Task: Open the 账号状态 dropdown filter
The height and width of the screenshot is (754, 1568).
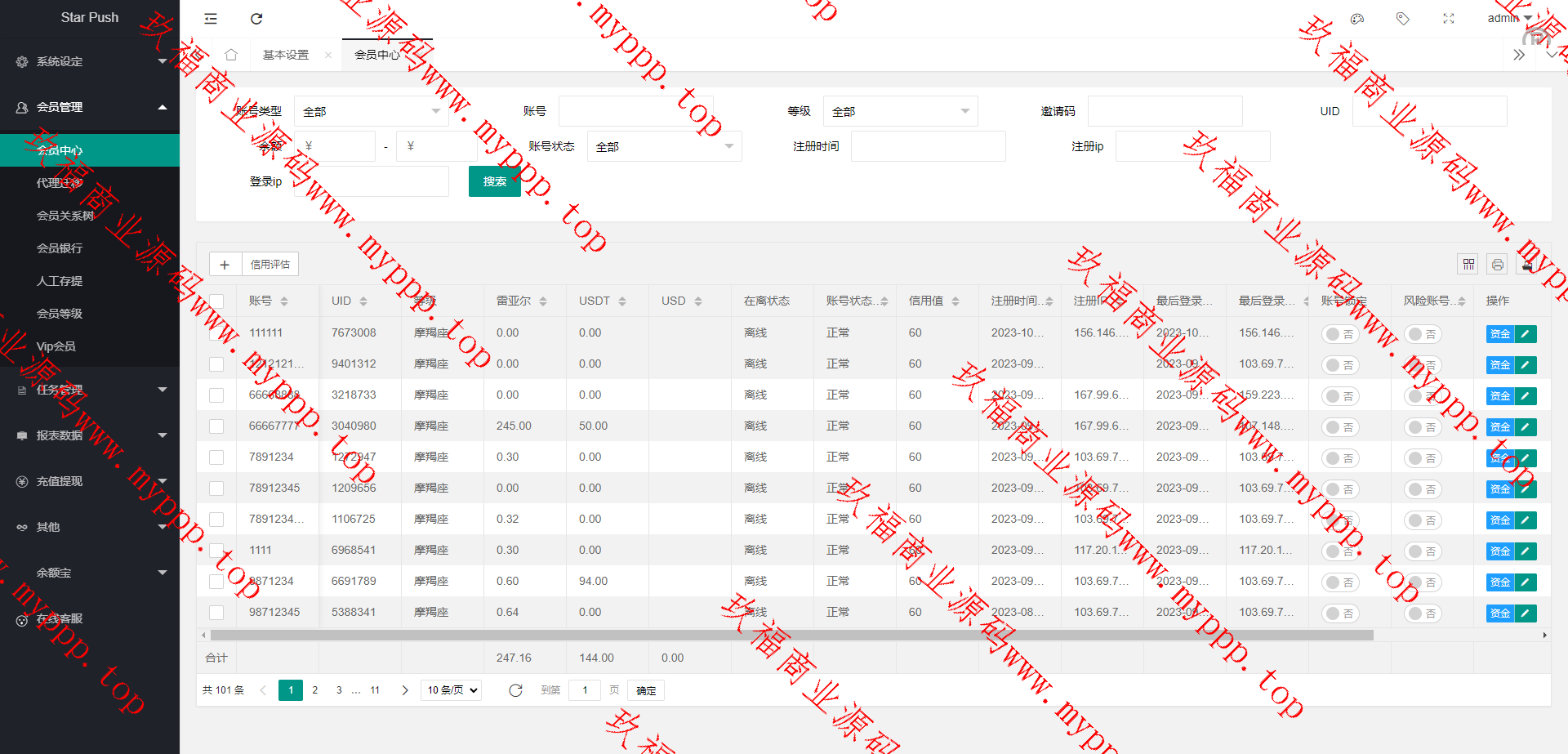Action: click(x=664, y=146)
